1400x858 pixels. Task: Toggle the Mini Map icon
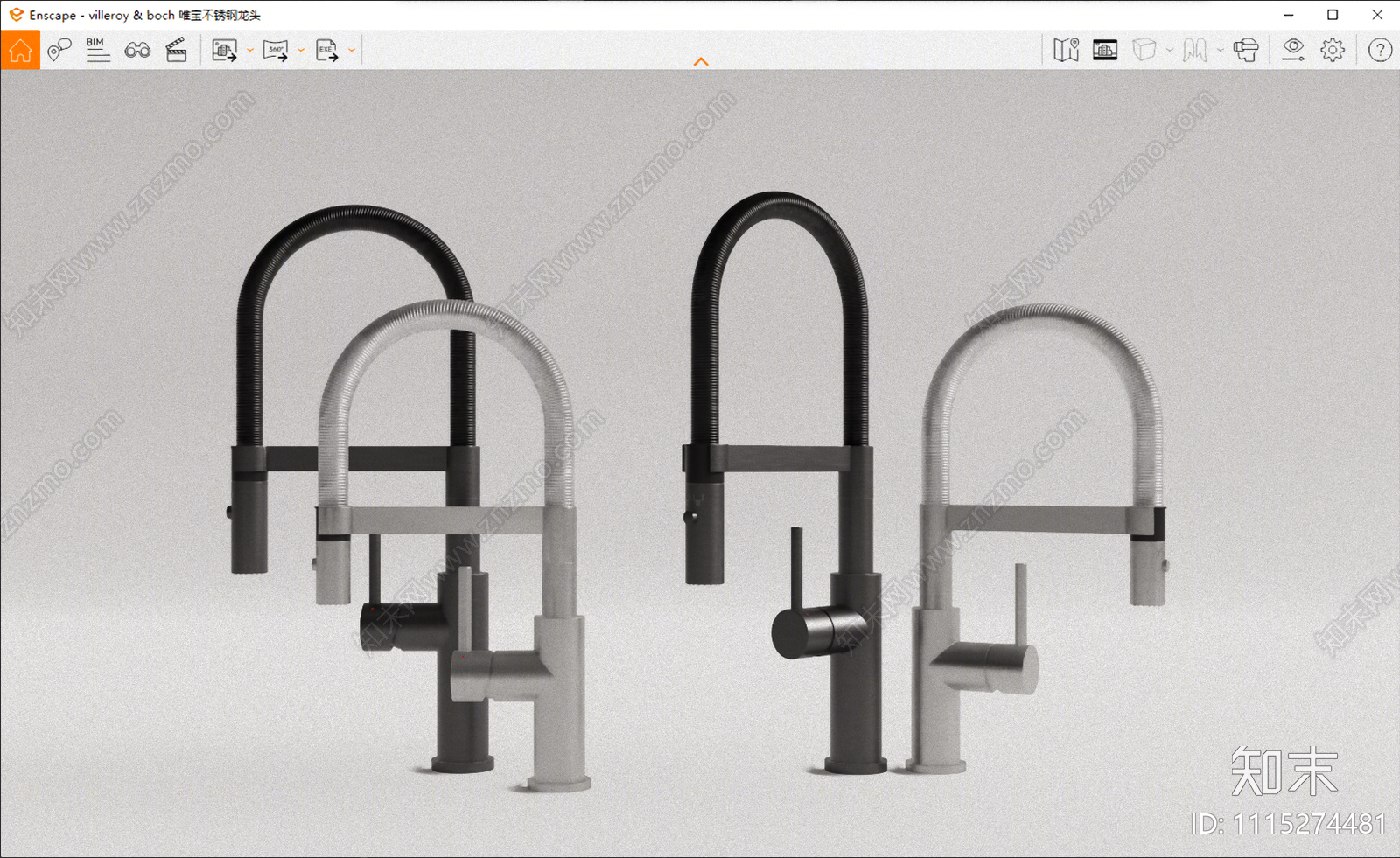(1066, 50)
